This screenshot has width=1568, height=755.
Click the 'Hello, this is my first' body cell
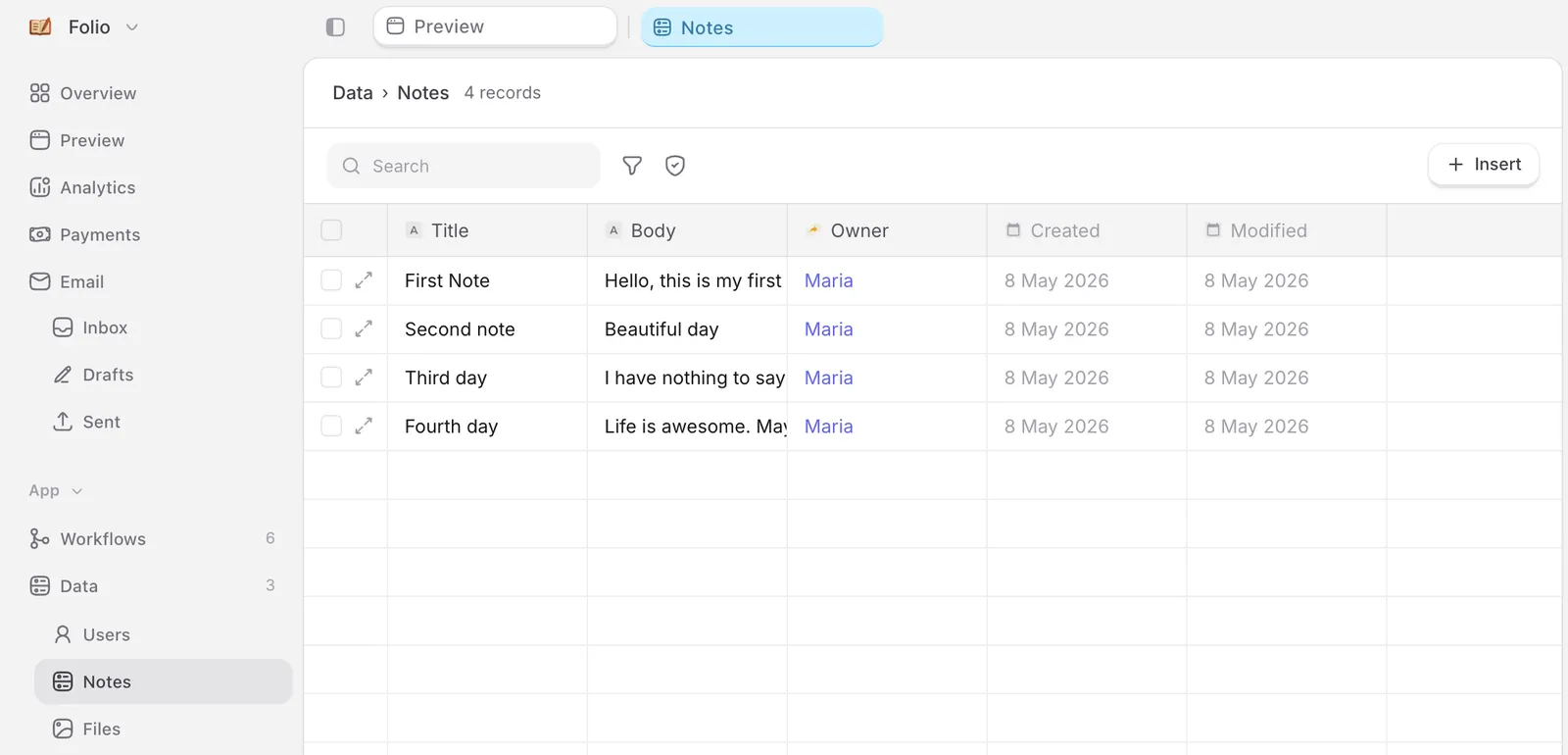687,280
